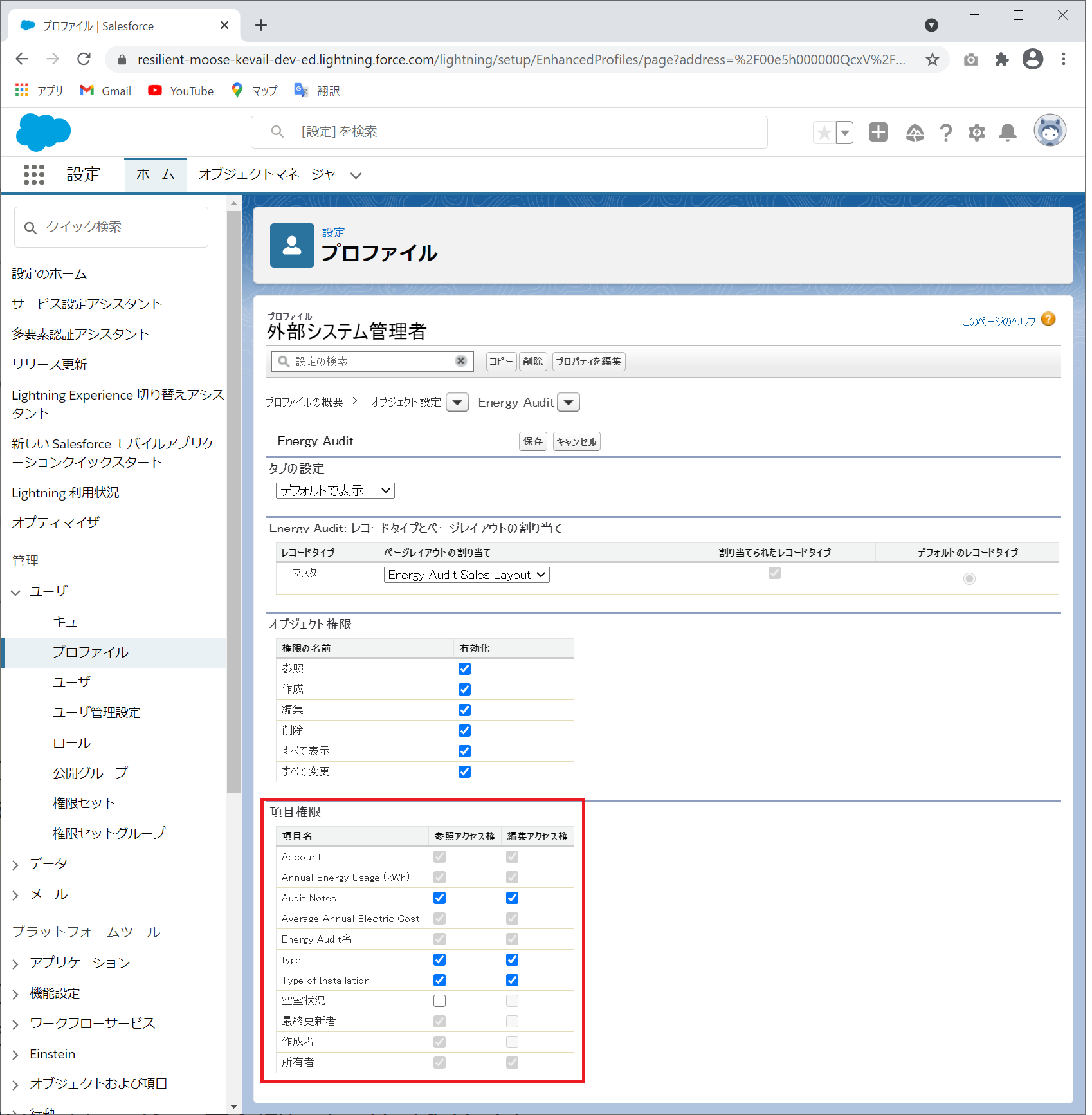Toggle the すべて変更 permission checkbox
Viewport: 1092px width, 1115px height.
pos(464,771)
